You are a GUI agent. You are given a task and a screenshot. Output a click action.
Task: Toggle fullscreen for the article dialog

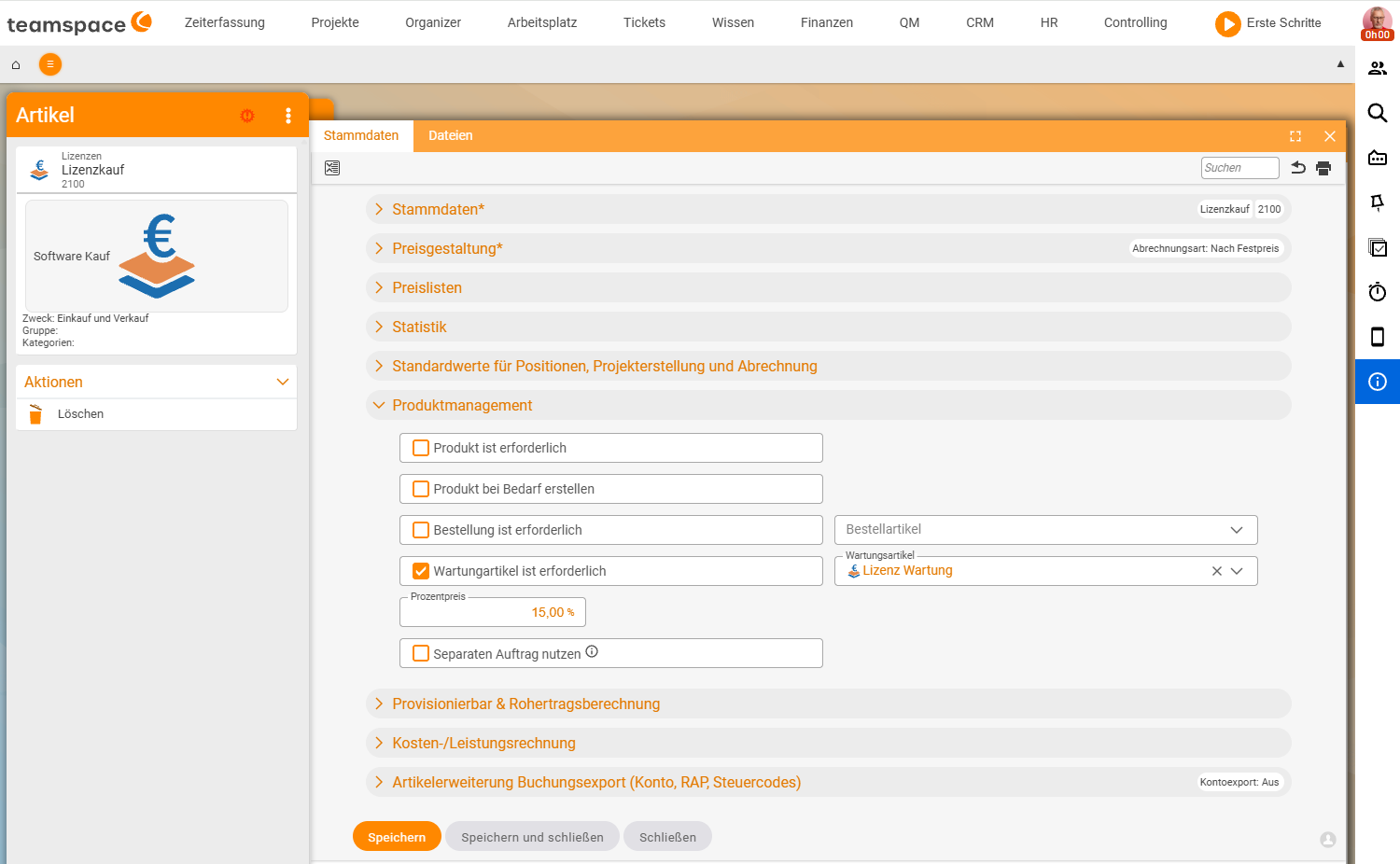1295,136
